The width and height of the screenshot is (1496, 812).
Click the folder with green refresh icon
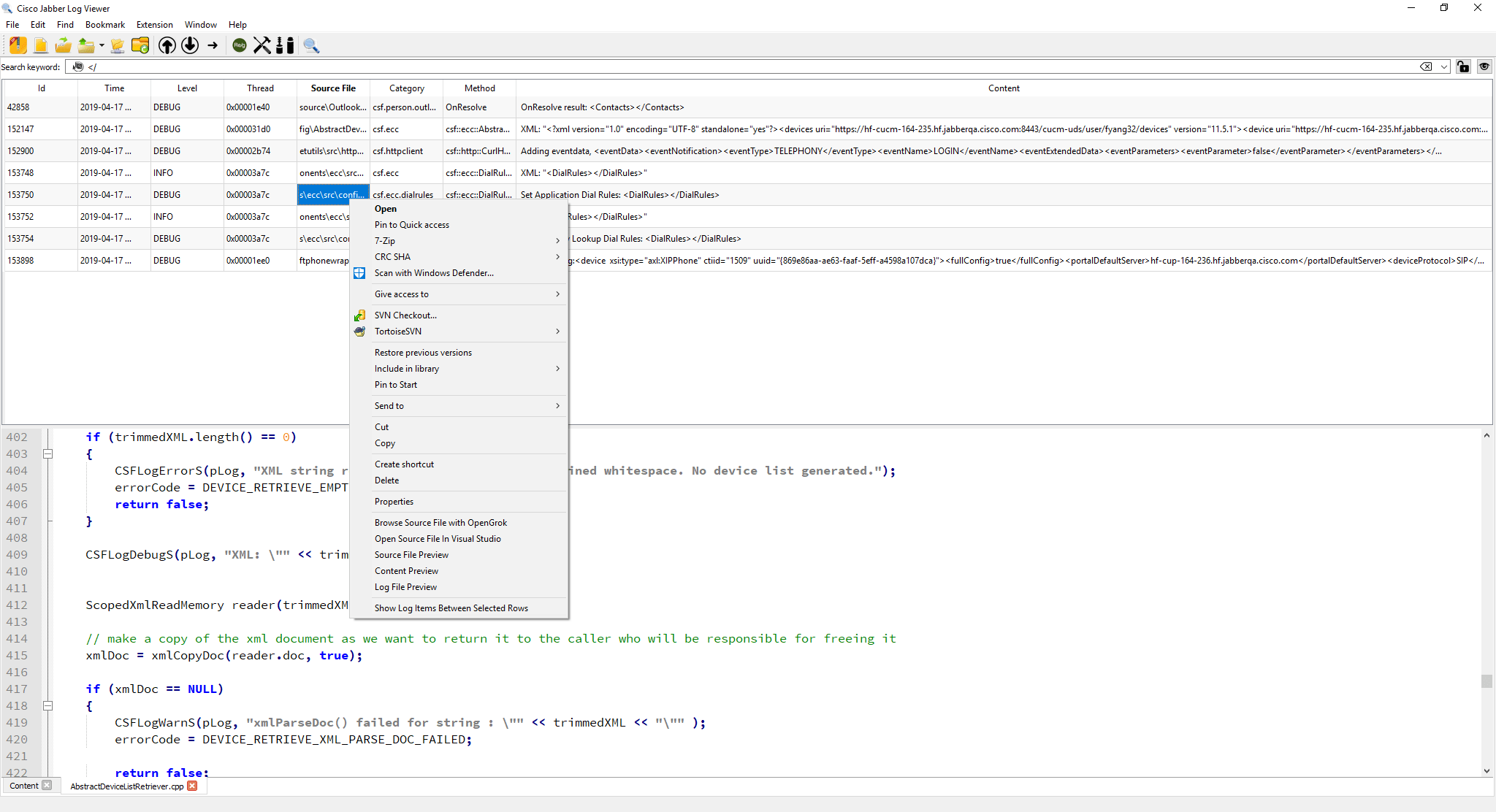point(140,45)
